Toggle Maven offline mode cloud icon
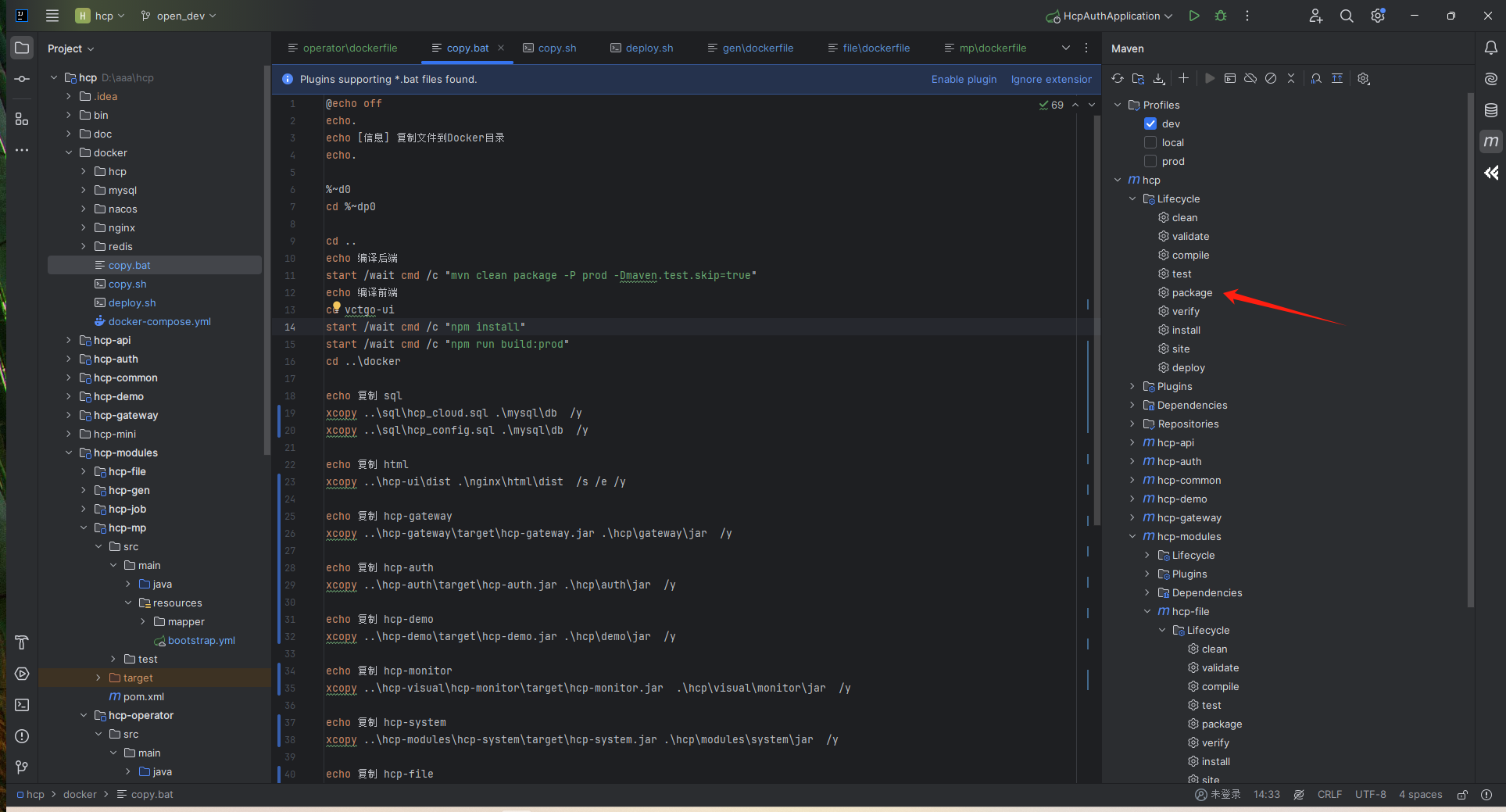 click(x=1250, y=78)
